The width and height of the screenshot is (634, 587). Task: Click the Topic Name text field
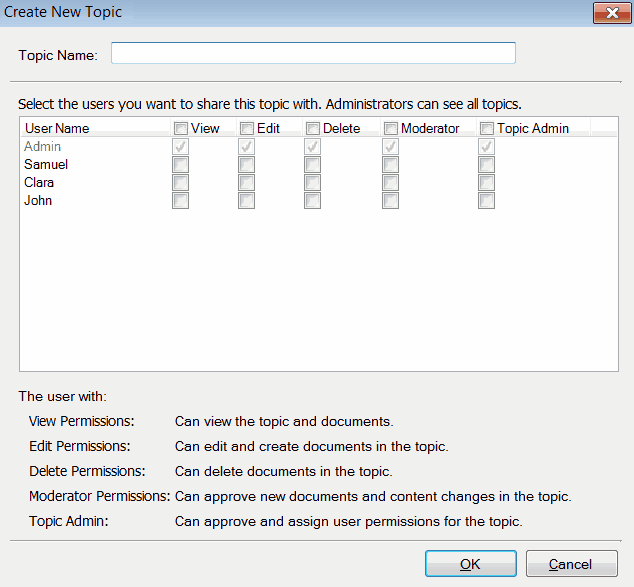click(x=313, y=53)
